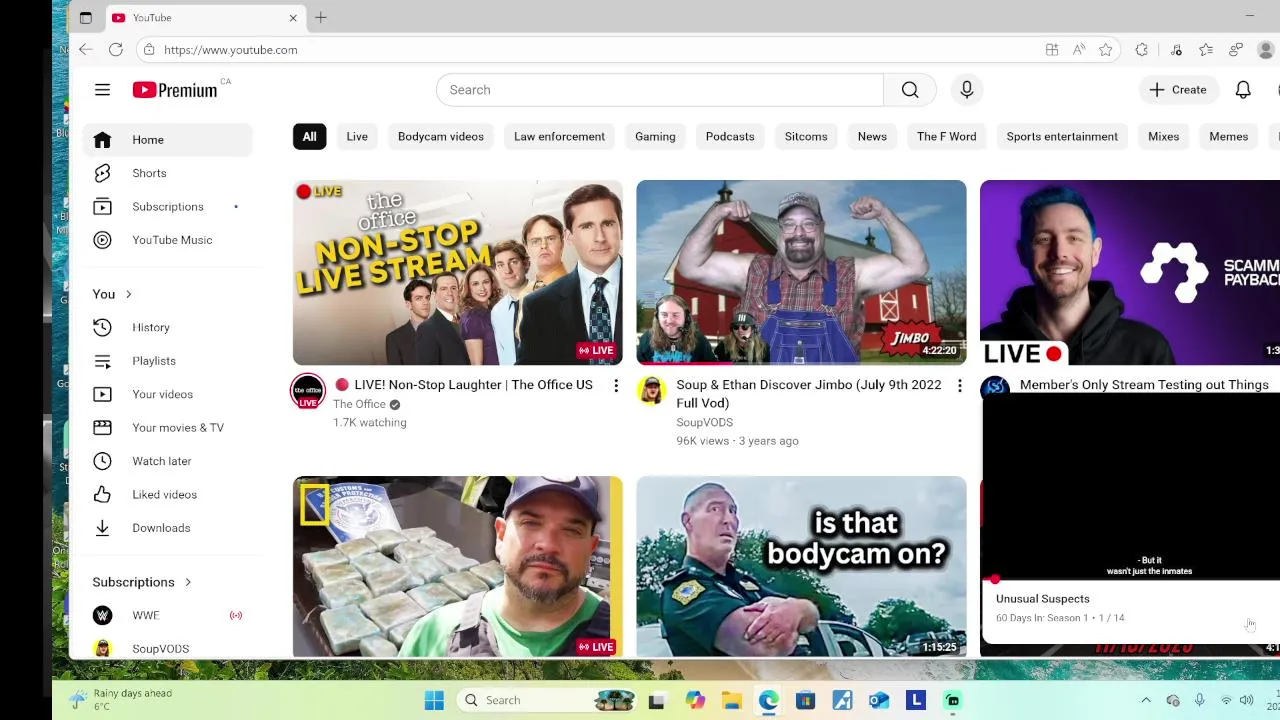Open Liked videos
This screenshot has width=1280, height=720.
167,495
